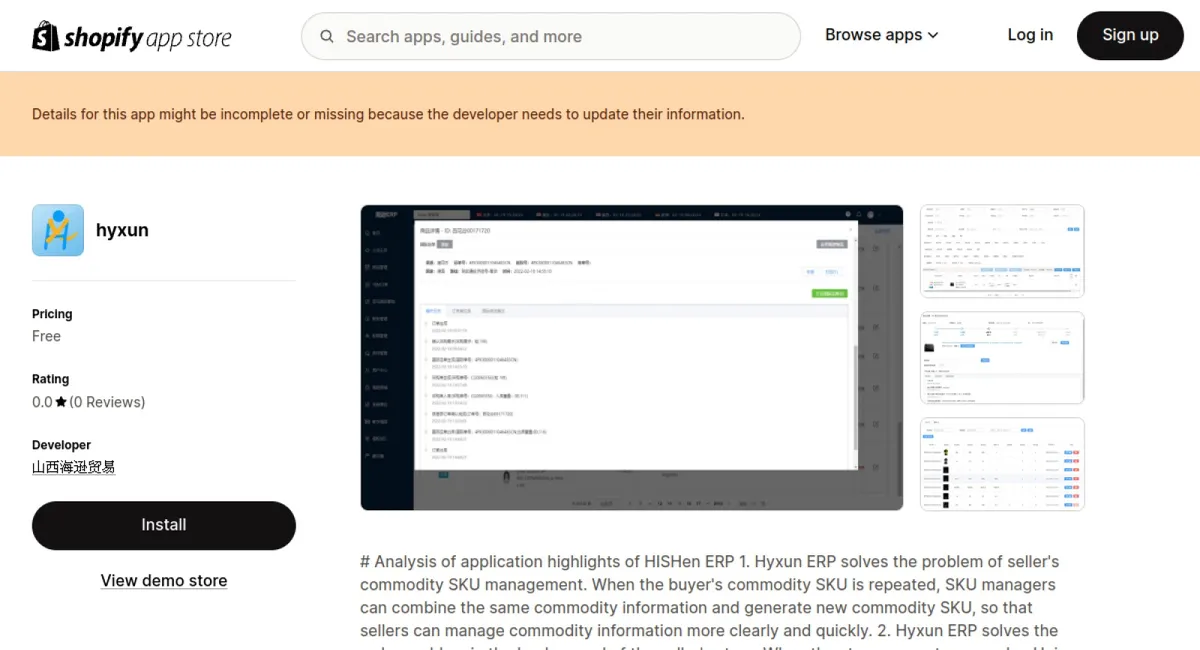Image resolution: width=1200 pixels, height=650 pixels.
Task: Click the HISHen ERP description paragraph
Action: point(710,601)
